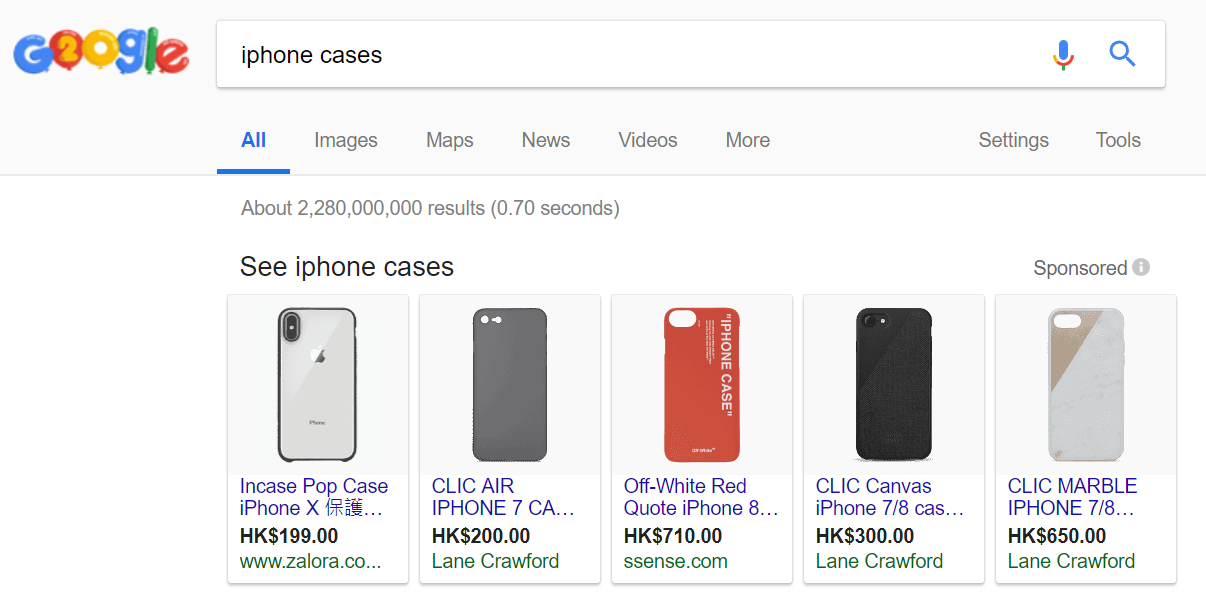Click the CLIC MARBLE IPHONE 7/8 link

pyautogui.click(x=1072, y=497)
